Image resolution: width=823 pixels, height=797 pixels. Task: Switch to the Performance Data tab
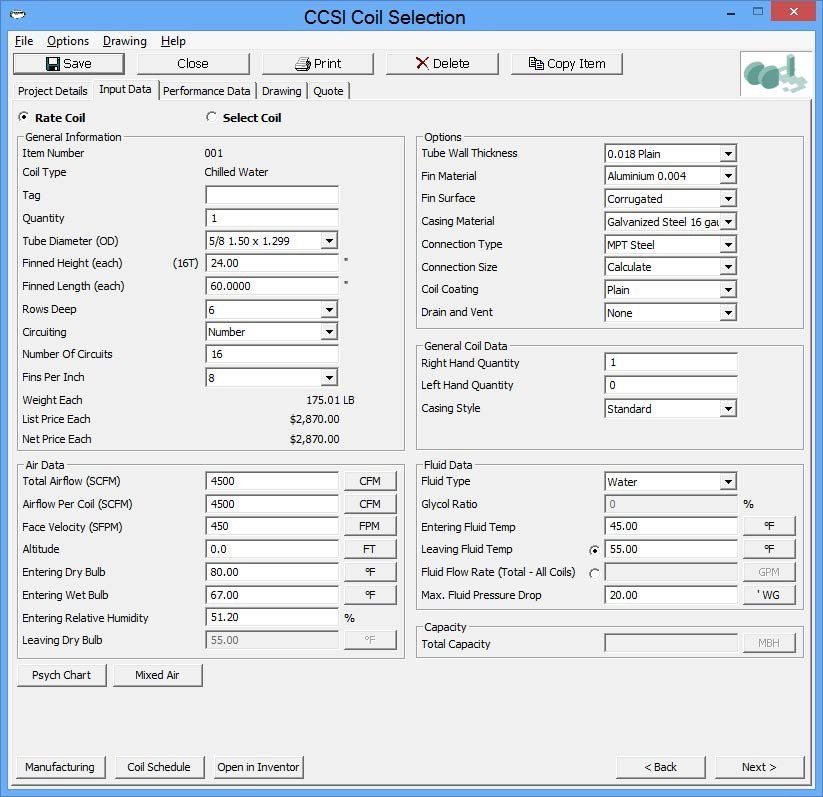(x=206, y=90)
